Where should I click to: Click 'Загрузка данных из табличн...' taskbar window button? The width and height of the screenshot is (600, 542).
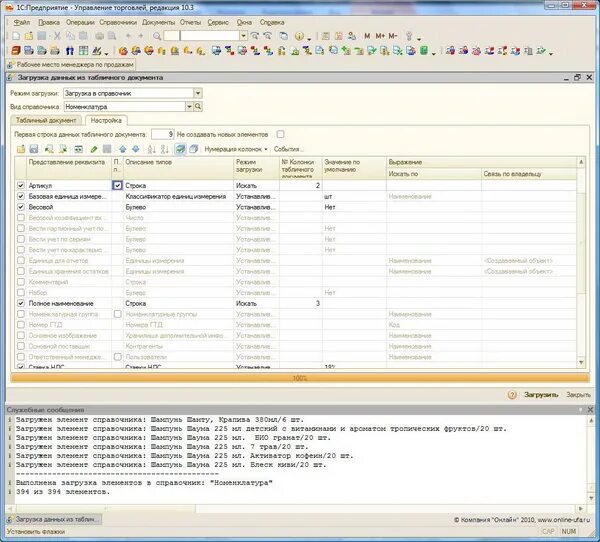click(x=54, y=519)
